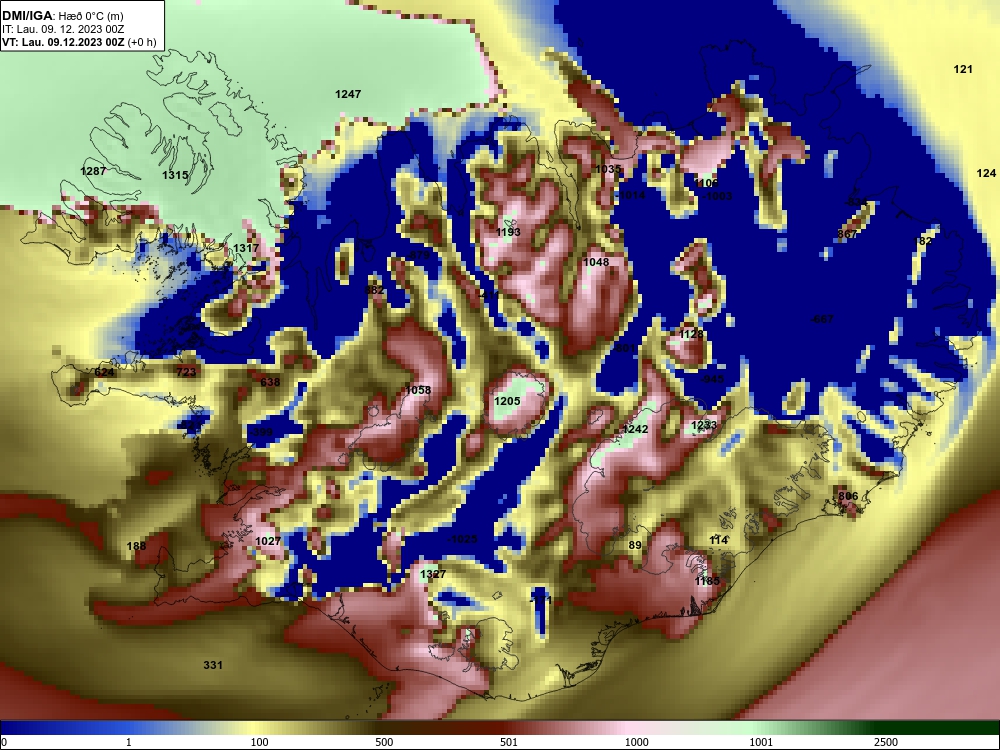This screenshot has width=1000, height=750.
Task: Click the map value 1185
Action: (707, 581)
